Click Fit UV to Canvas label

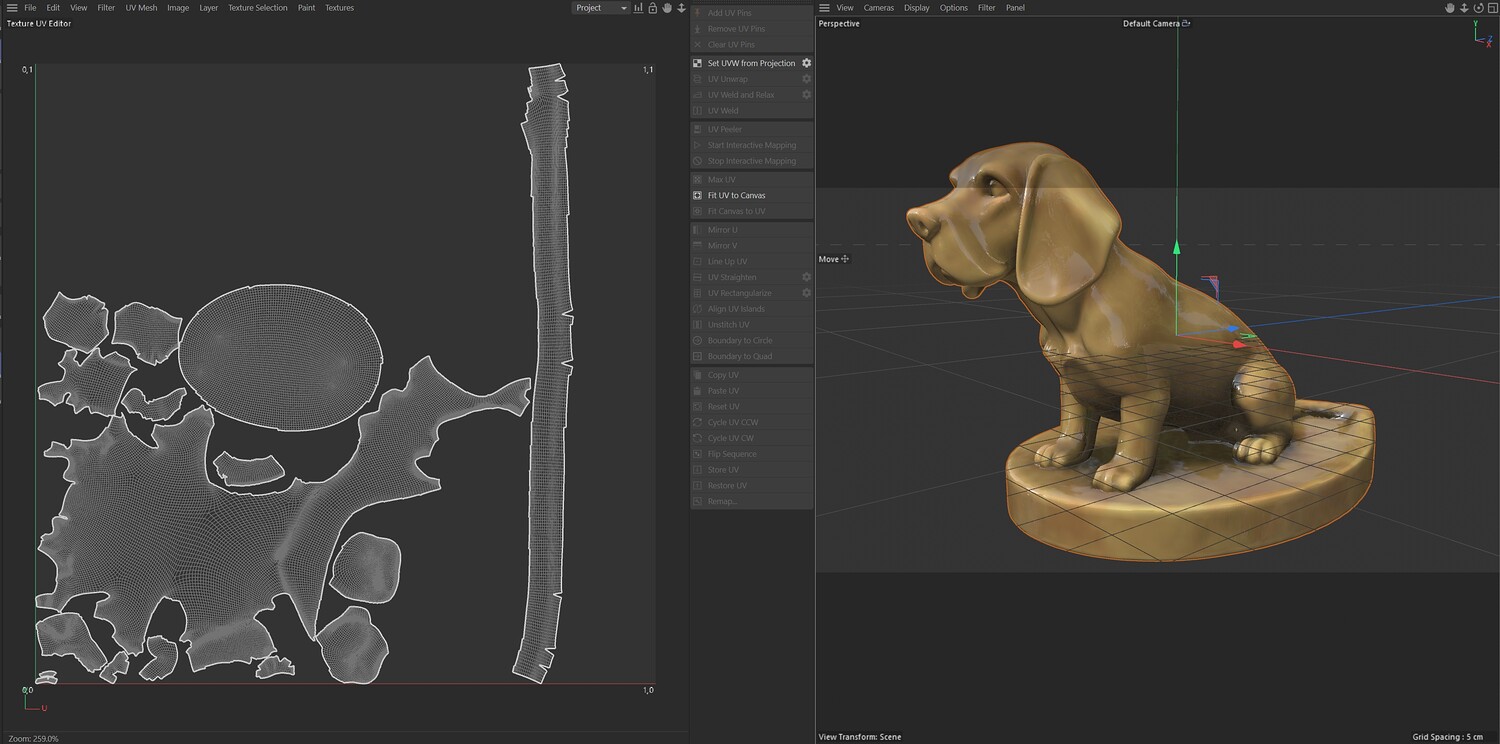737,195
